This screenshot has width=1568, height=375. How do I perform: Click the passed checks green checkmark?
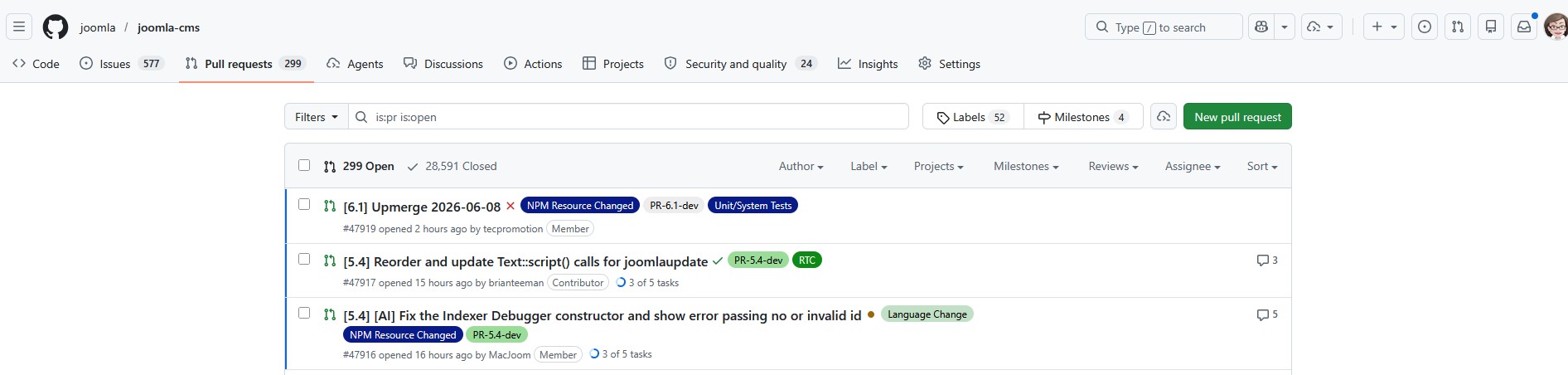pyautogui.click(x=718, y=261)
